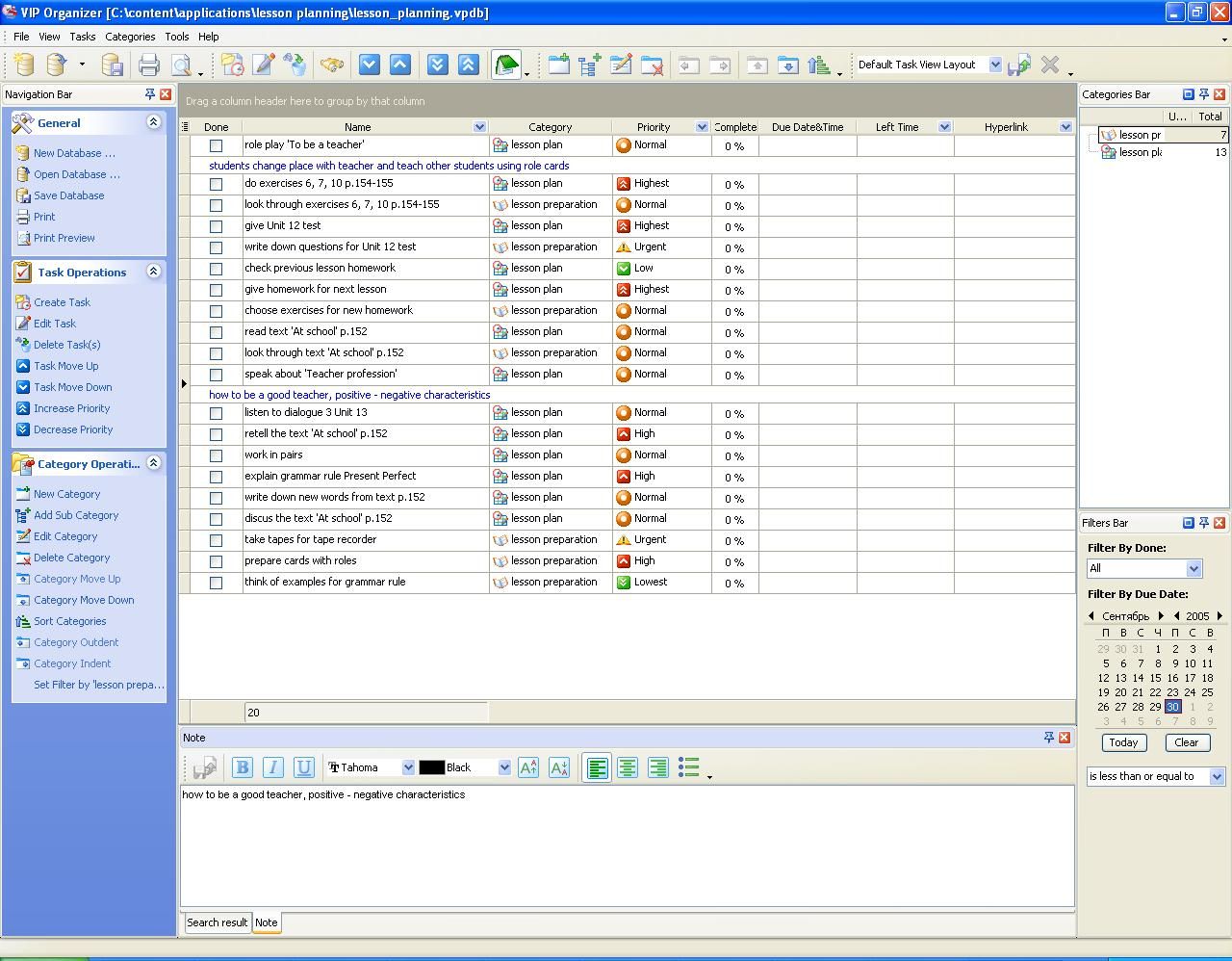
Task: Click the Today button under calendar
Action: tap(1123, 742)
